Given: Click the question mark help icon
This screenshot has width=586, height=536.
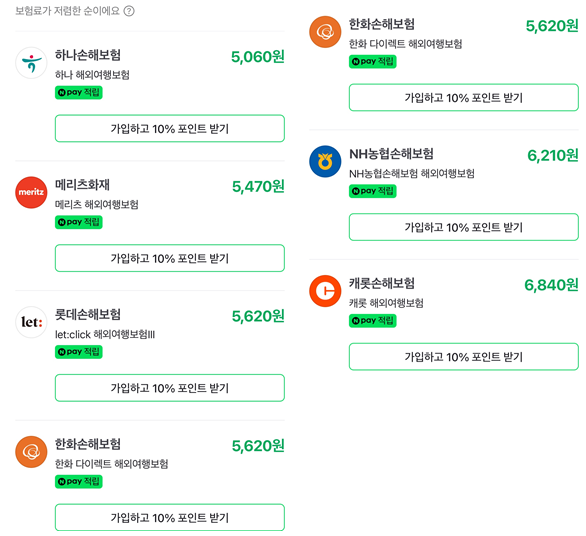Looking at the screenshot, I should [x=129, y=11].
